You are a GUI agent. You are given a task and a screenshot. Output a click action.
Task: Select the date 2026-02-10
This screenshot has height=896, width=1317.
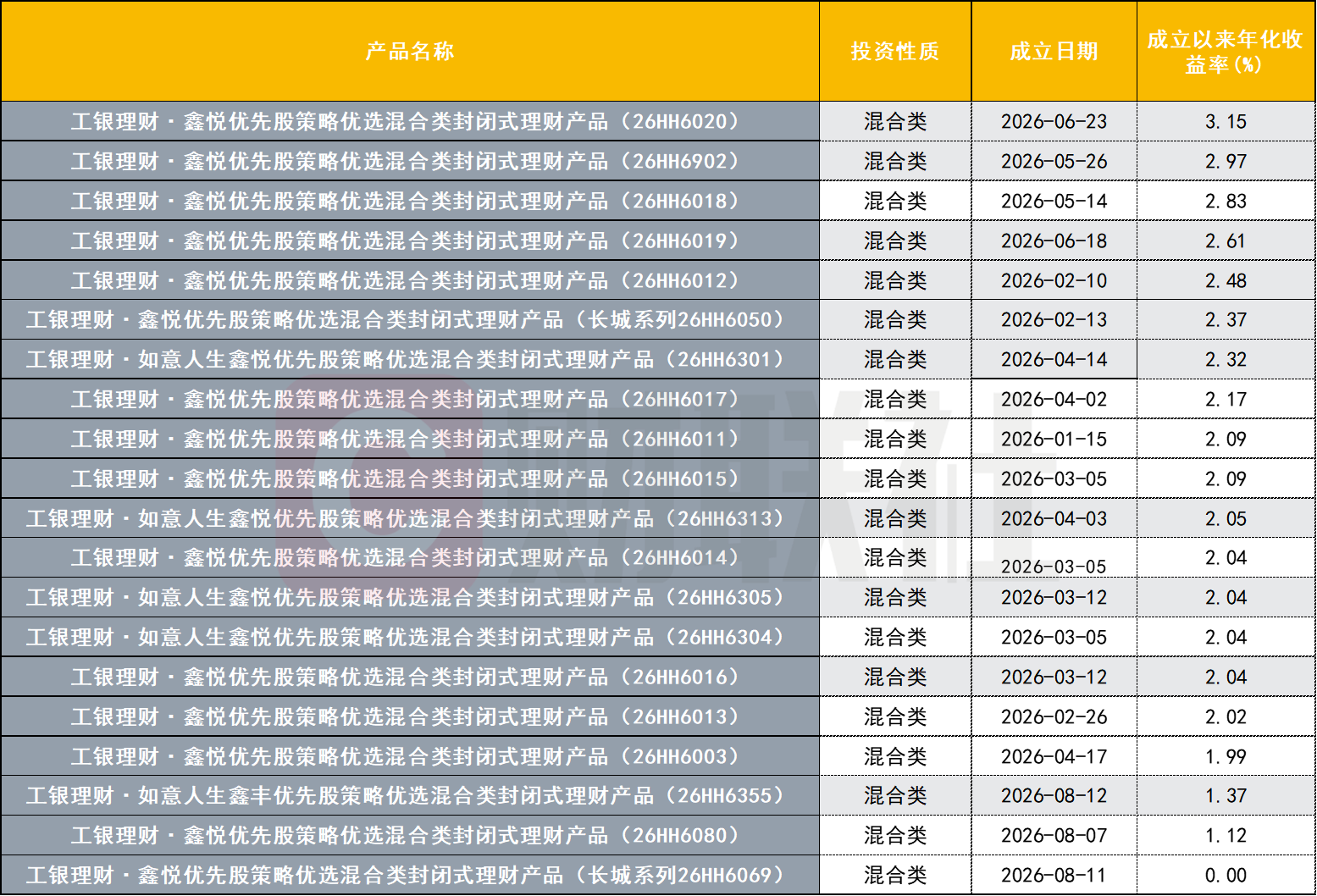1054,281
